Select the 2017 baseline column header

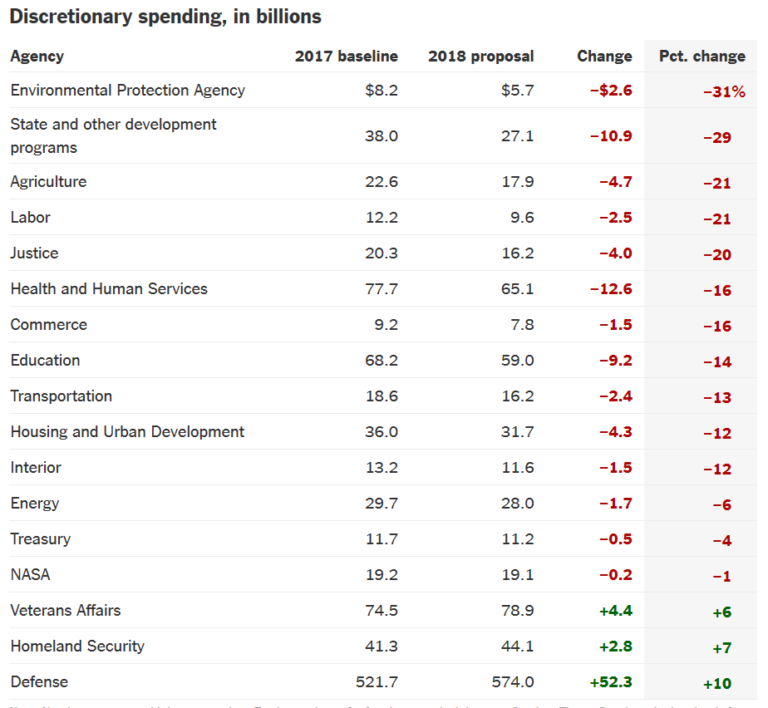tap(346, 56)
